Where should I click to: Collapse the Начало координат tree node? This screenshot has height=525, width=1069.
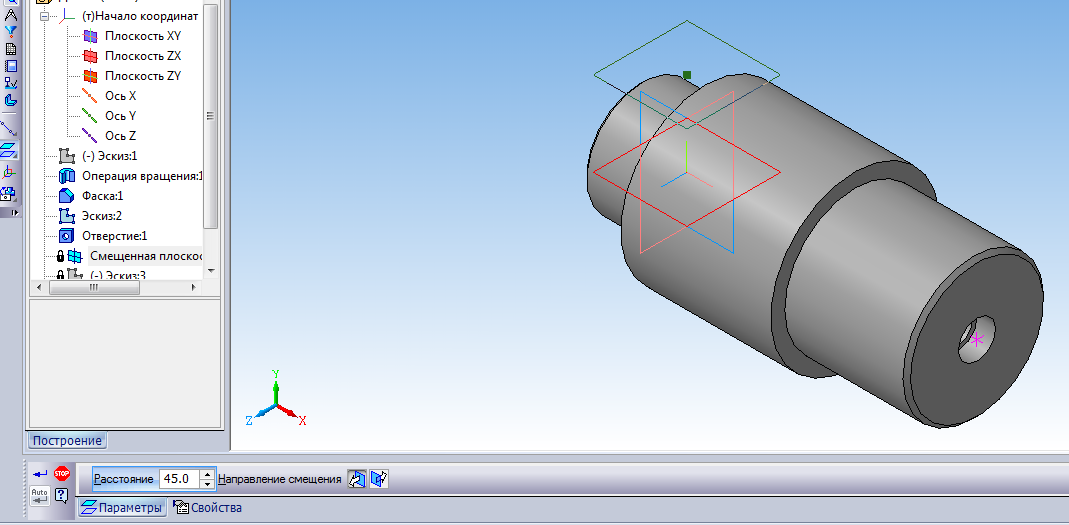pos(48,17)
